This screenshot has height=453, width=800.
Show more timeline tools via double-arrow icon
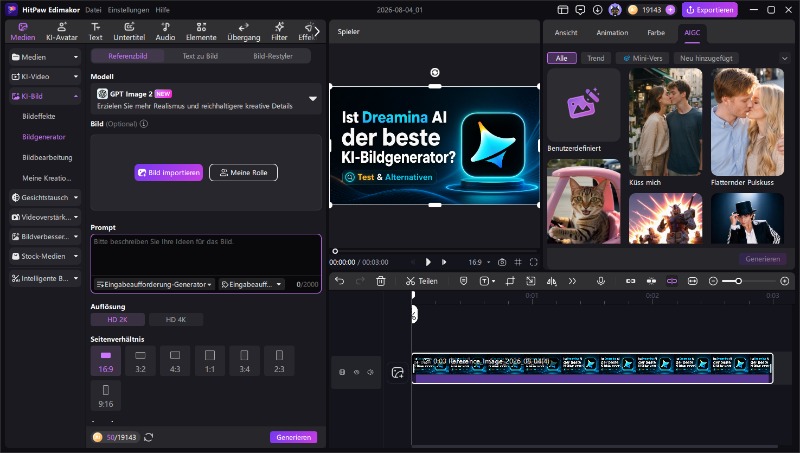tap(572, 281)
